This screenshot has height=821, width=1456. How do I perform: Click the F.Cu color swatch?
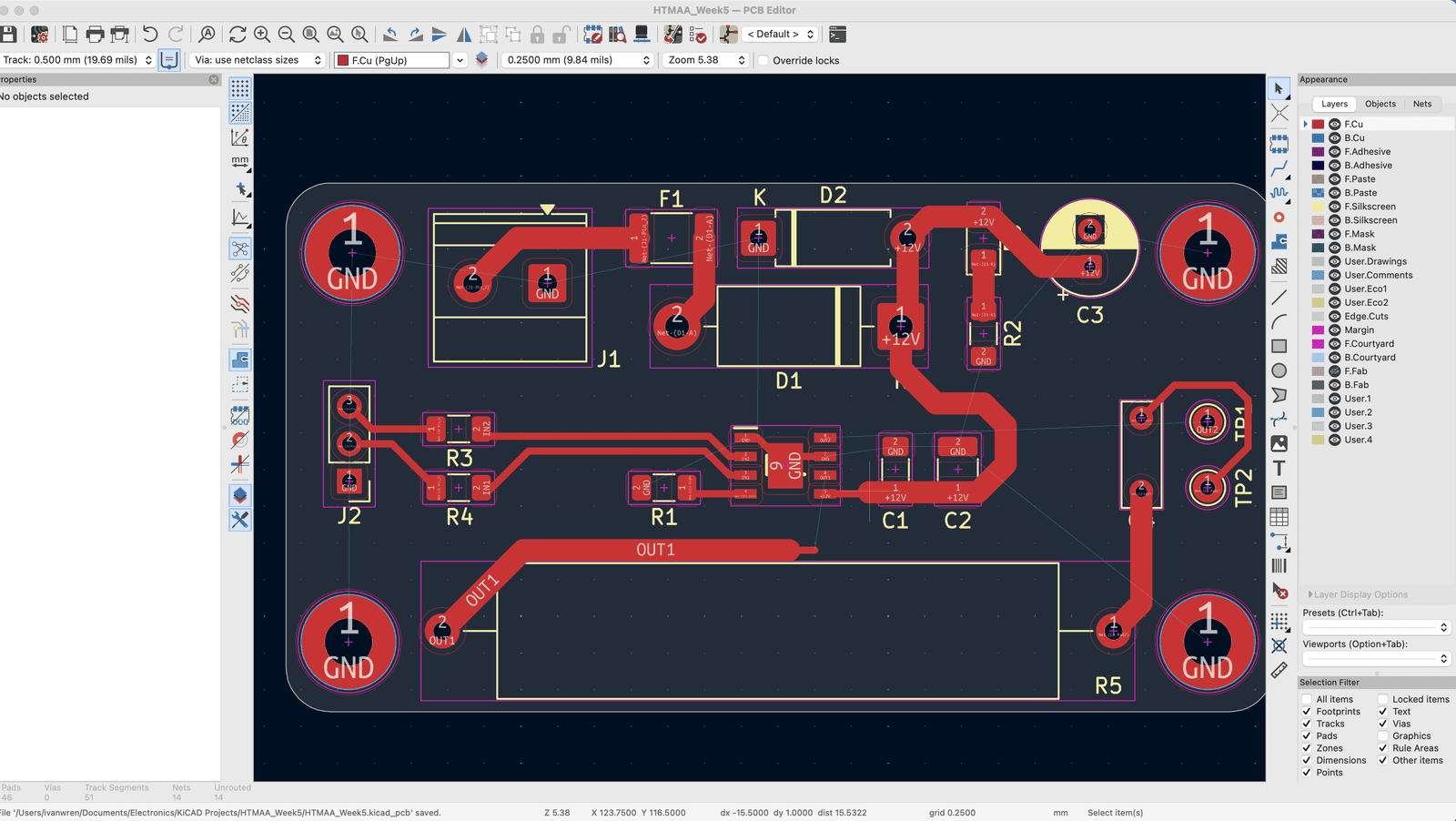click(1318, 125)
